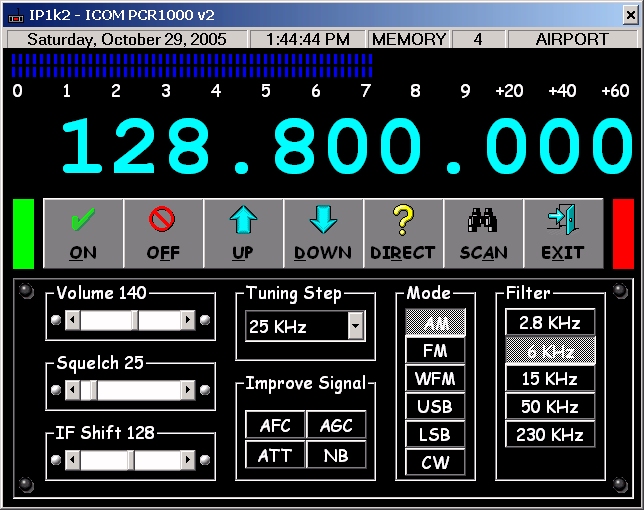Viewport: 644px width, 510px height.
Task: Select LSB mode
Action: point(435,434)
